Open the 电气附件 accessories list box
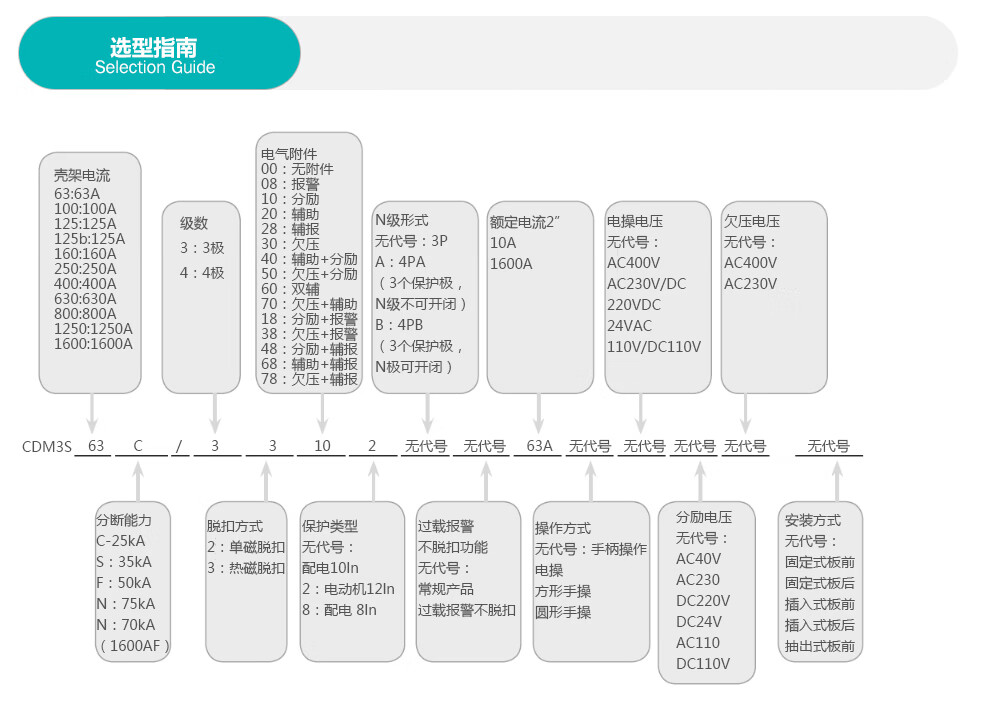The height and width of the screenshot is (717, 990). point(309,263)
